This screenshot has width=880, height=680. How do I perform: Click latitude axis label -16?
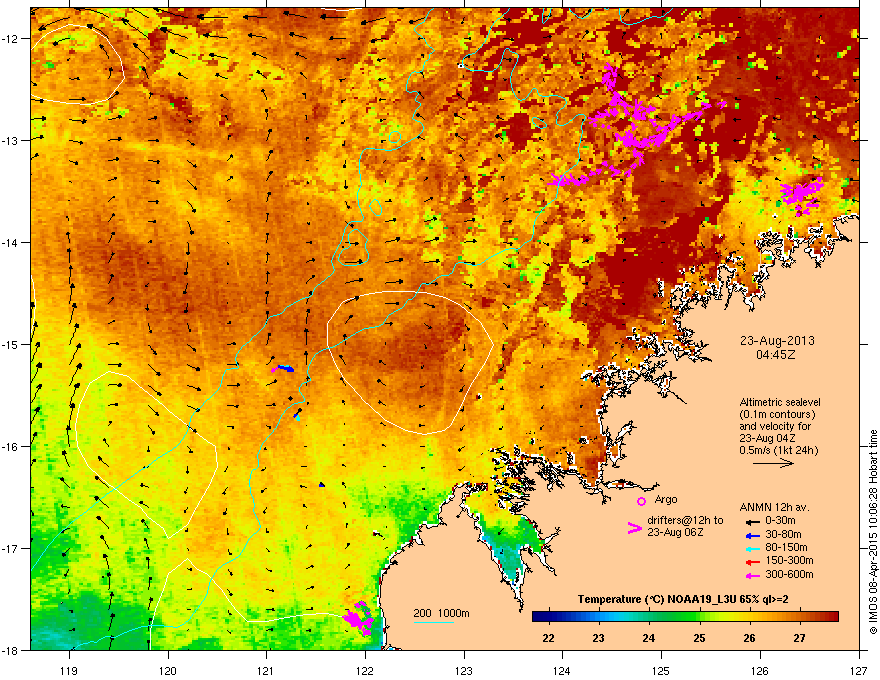(10, 447)
